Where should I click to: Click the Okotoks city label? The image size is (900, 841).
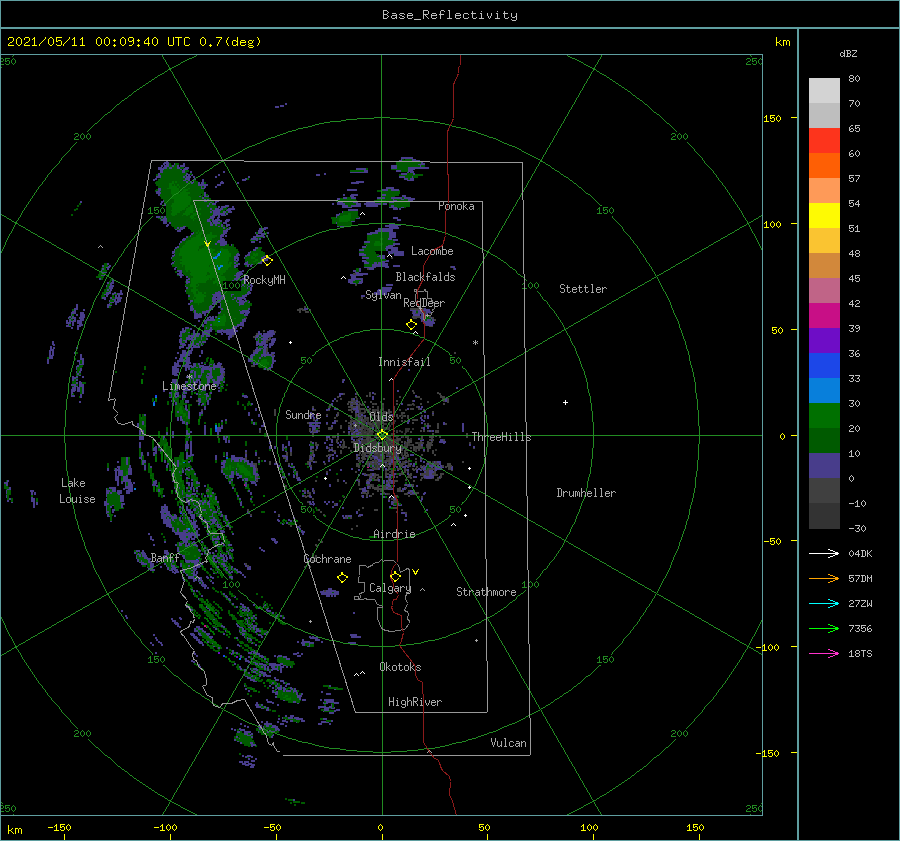point(400,667)
